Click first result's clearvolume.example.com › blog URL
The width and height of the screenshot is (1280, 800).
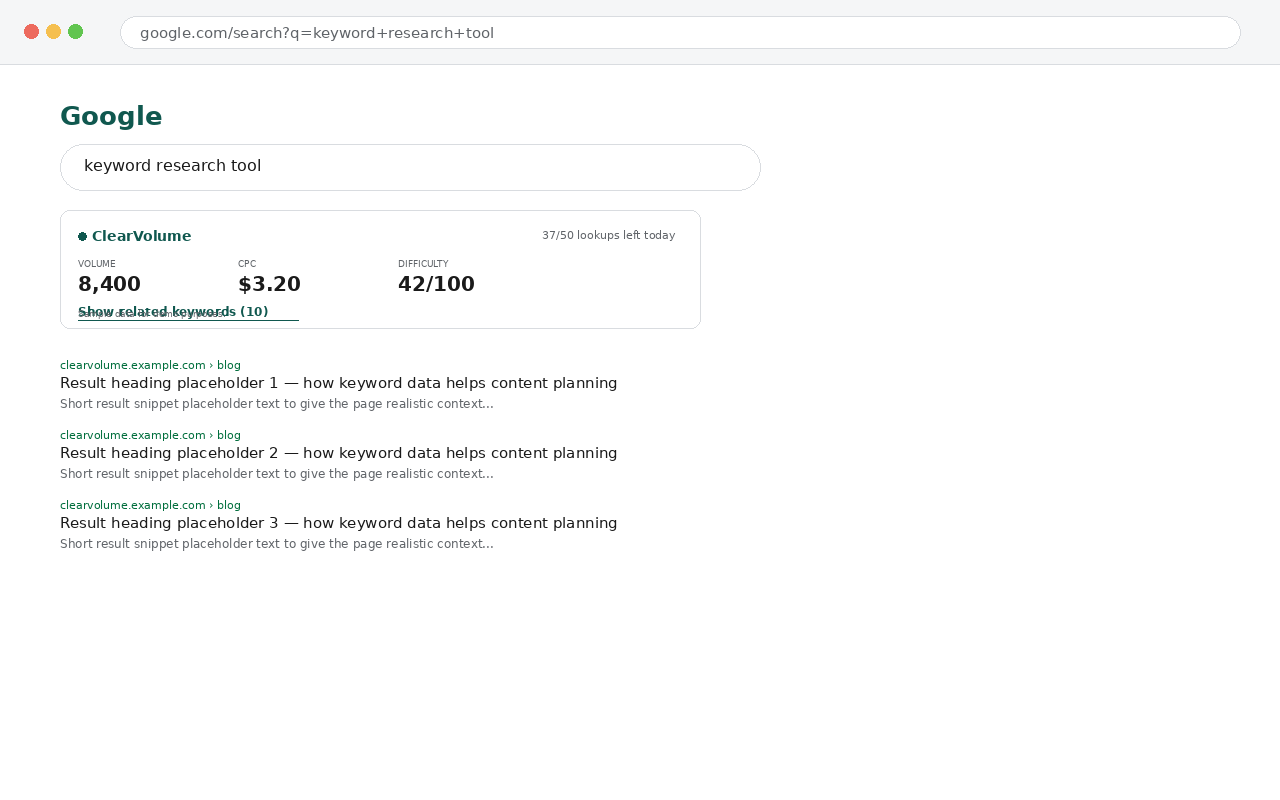[150, 365]
